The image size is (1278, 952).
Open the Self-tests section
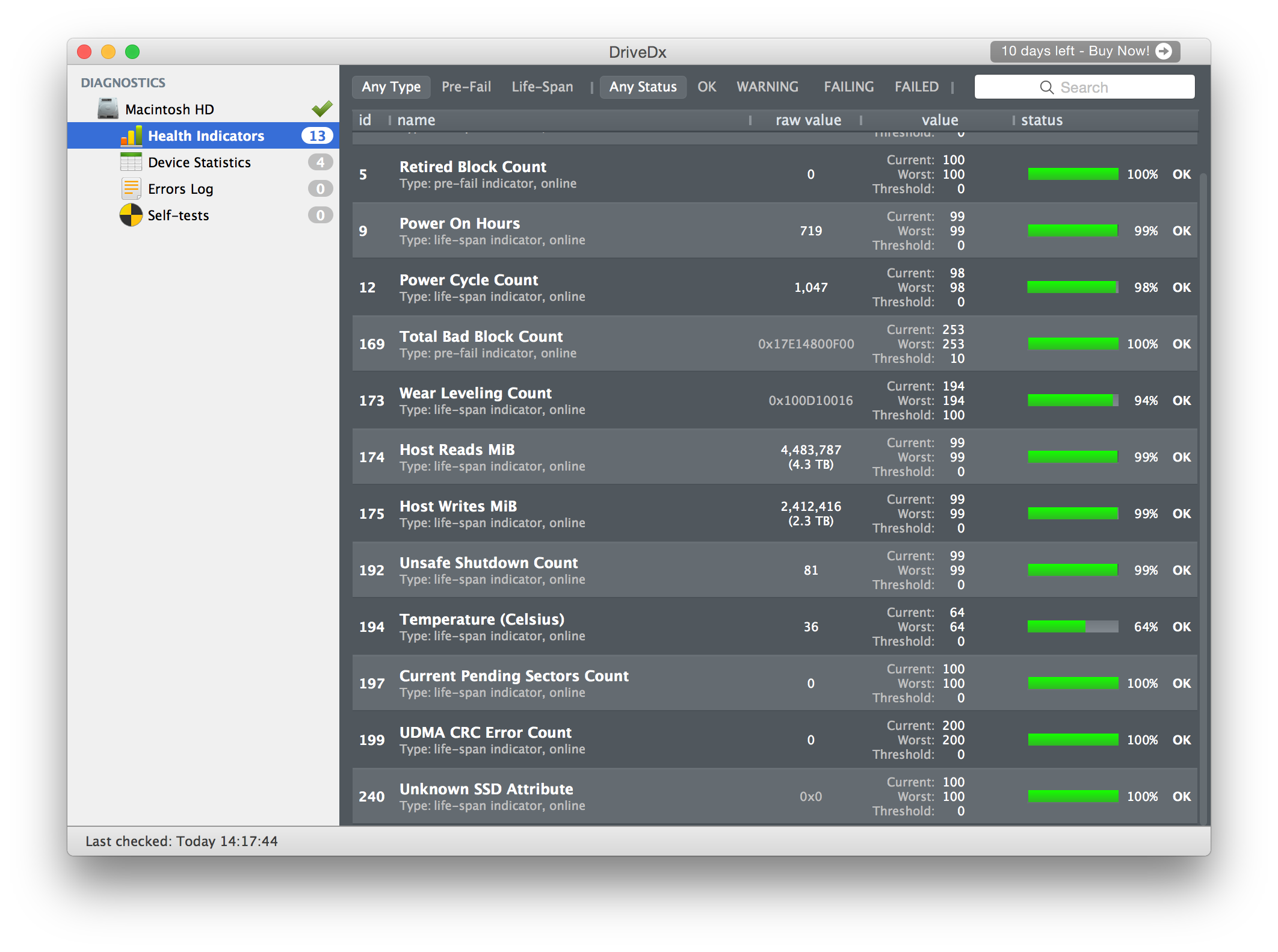click(x=203, y=215)
